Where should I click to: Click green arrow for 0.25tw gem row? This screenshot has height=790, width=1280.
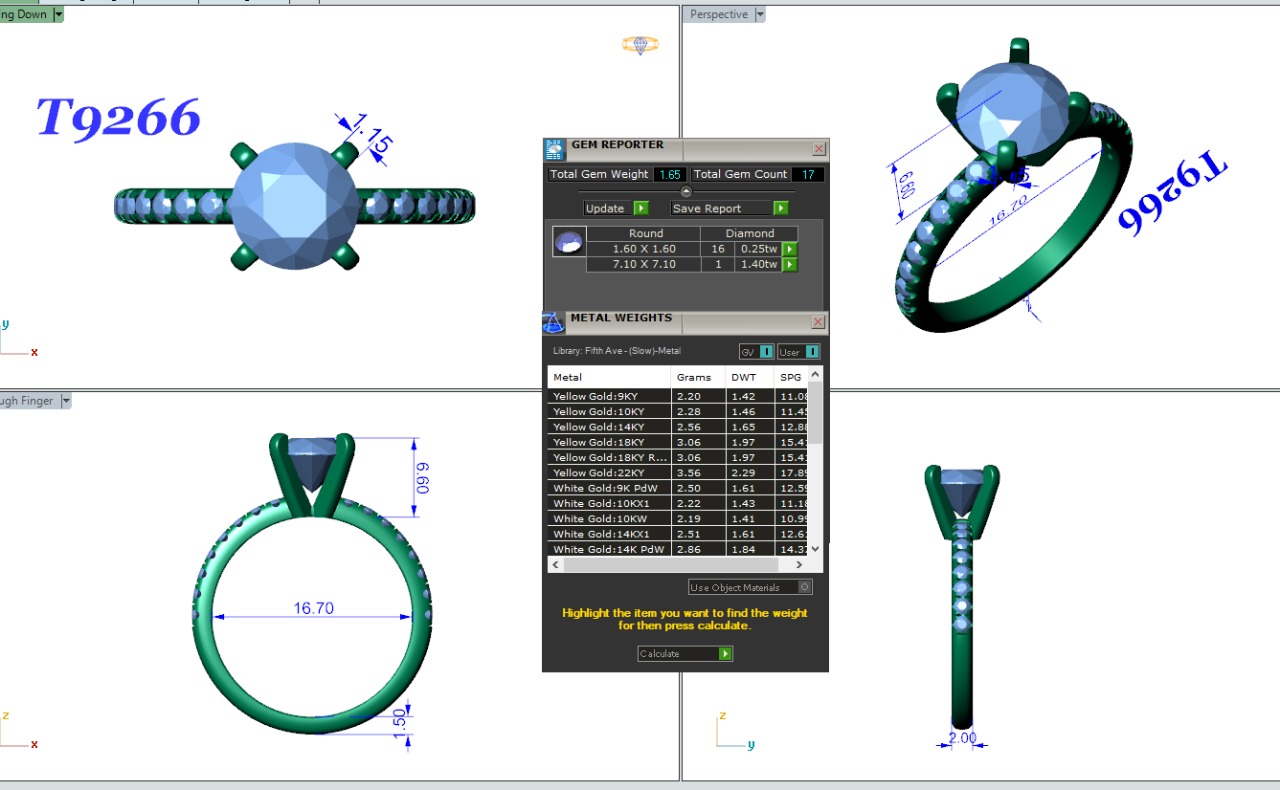(790, 249)
